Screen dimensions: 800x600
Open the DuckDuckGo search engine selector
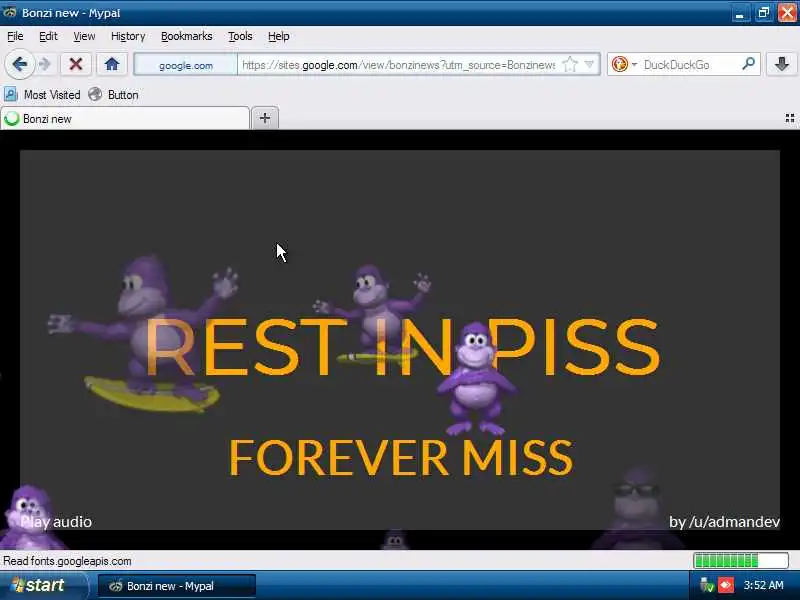click(x=623, y=65)
